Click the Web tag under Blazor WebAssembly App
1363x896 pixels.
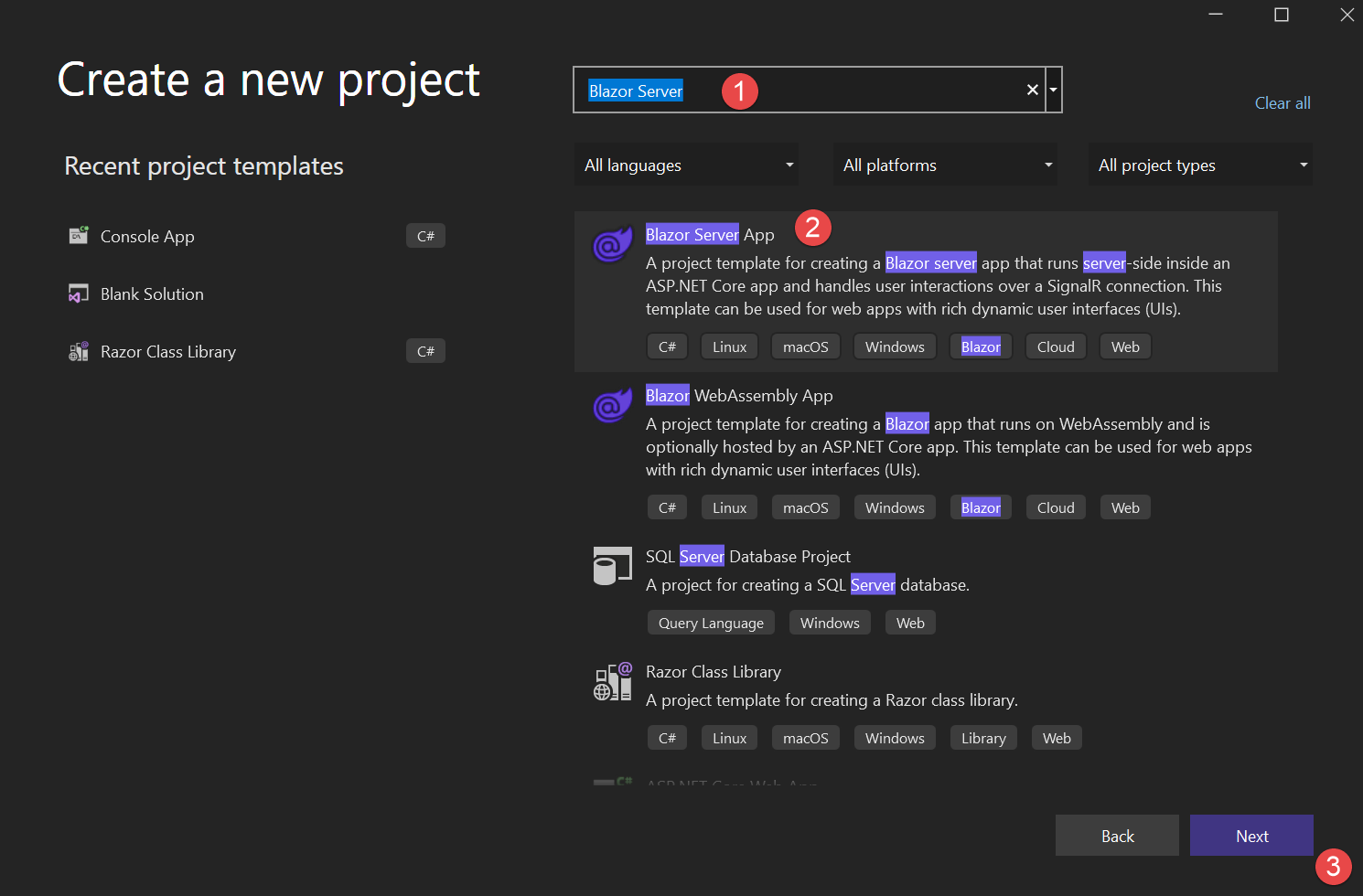click(1125, 507)
